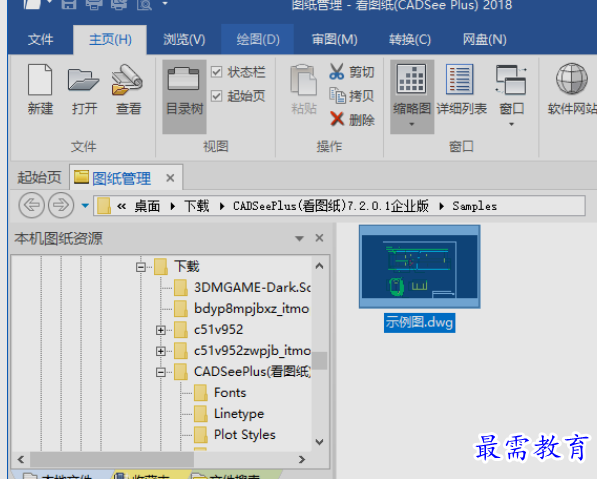Click Samples in the address path

point(474,206)
